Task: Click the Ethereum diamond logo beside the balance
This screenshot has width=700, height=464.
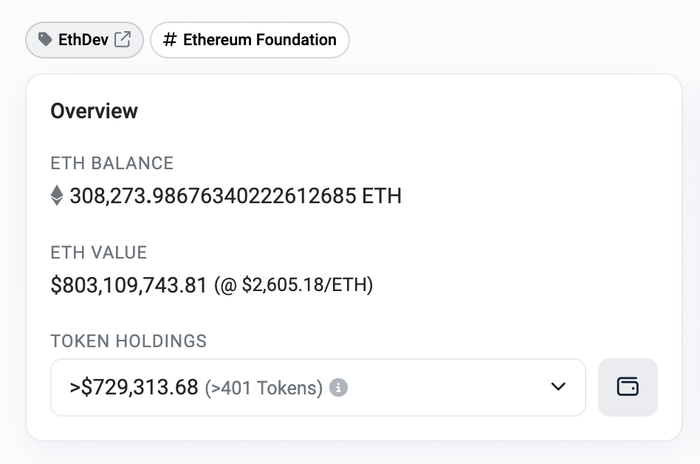Action: pyautogui.click(x=57, y=196)
